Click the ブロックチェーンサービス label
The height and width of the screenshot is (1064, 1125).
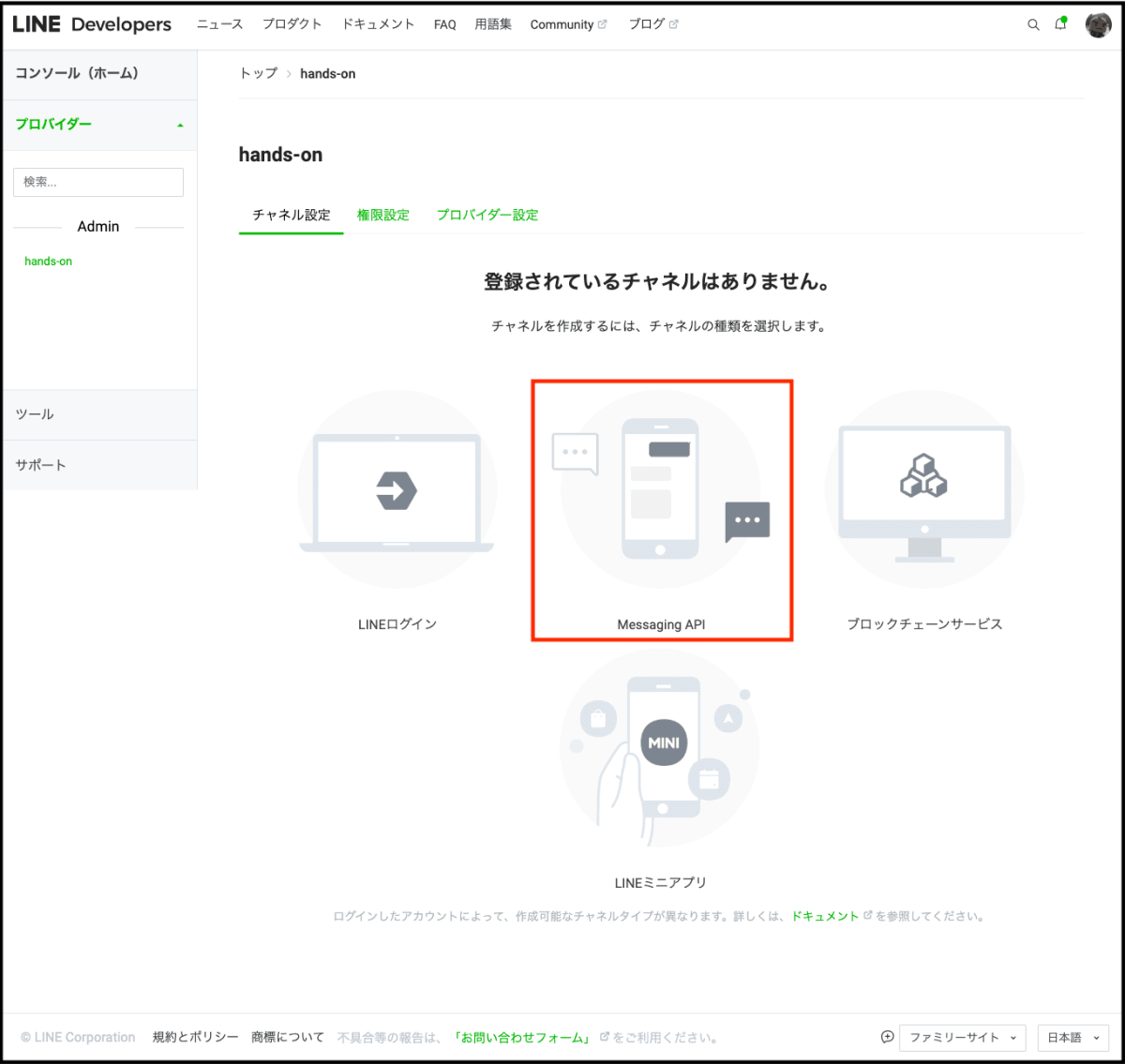[924, 624]
